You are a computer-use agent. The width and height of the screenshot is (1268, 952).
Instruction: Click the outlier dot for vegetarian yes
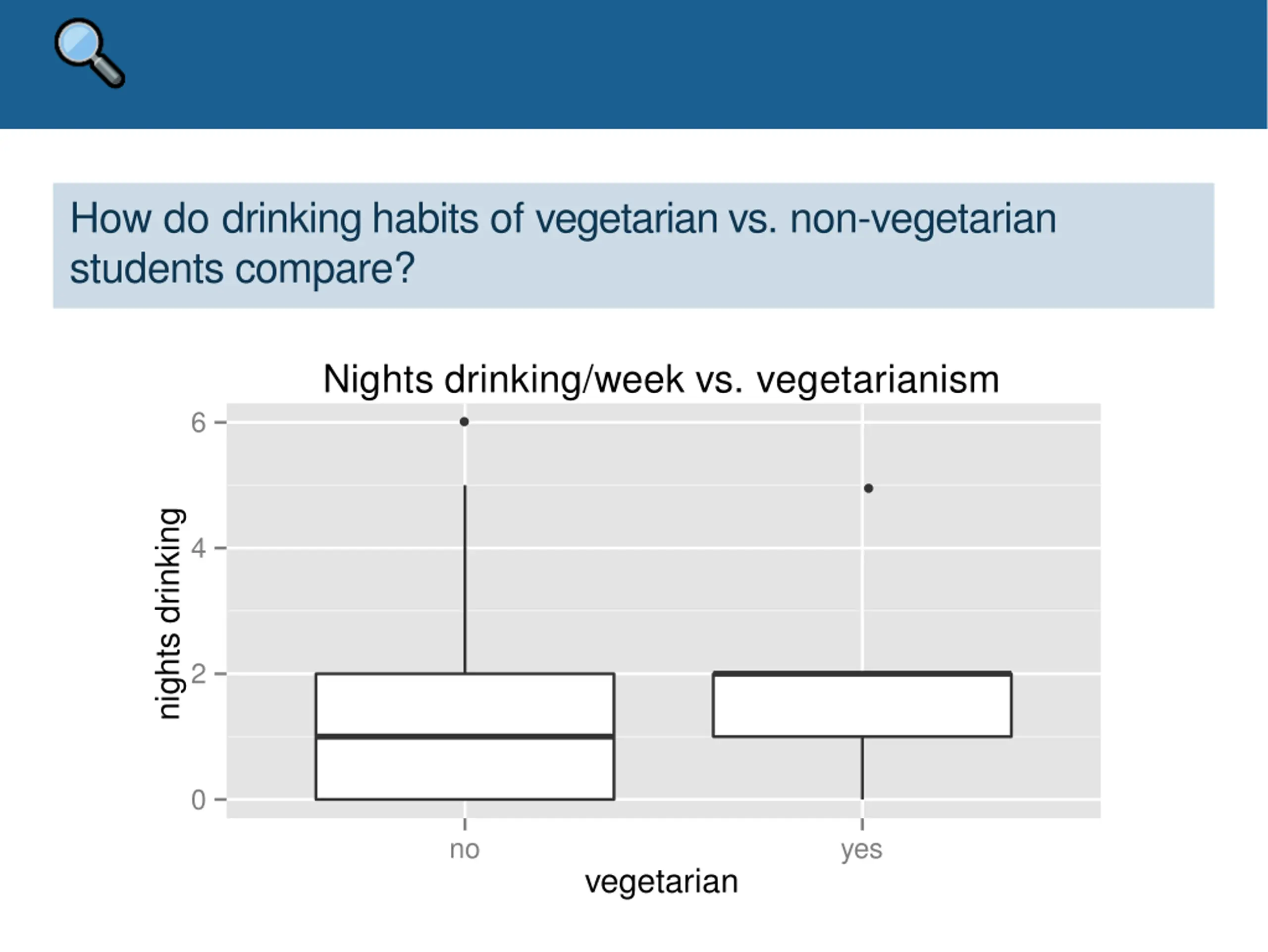pyautogui.click(x=868, y=488)
